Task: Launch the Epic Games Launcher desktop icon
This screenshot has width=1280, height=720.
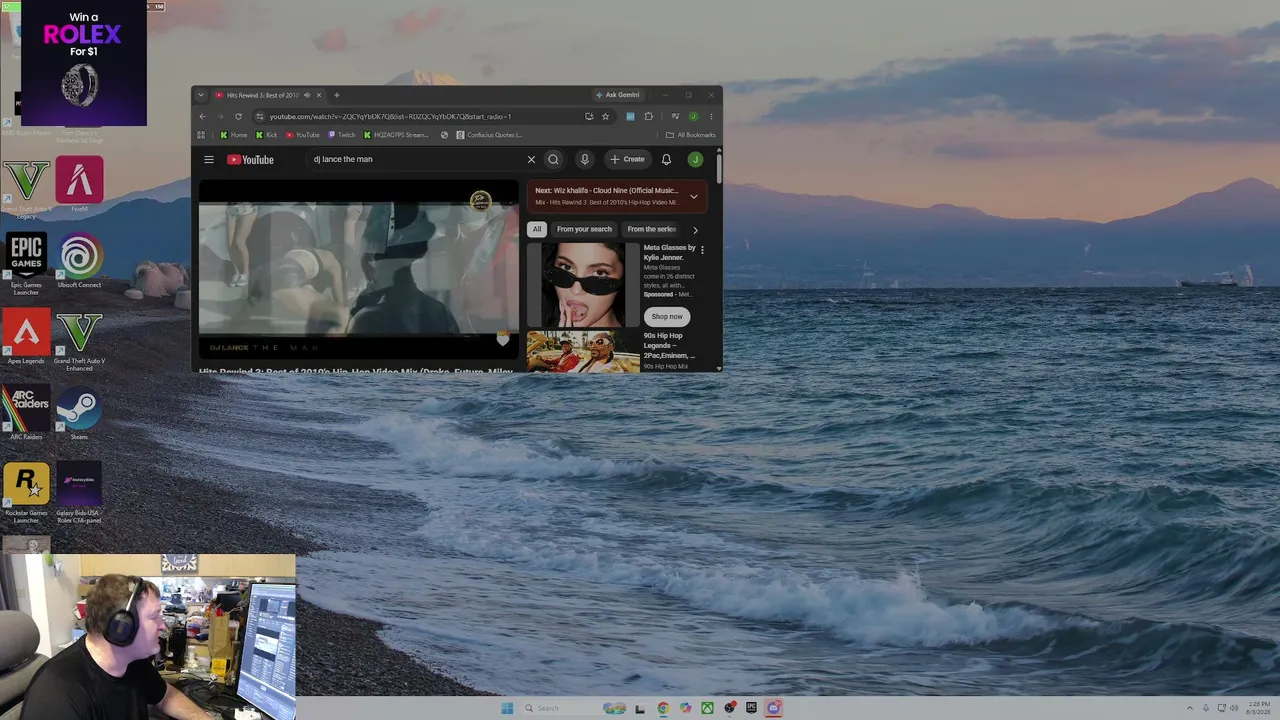Action: click(26, 264)
